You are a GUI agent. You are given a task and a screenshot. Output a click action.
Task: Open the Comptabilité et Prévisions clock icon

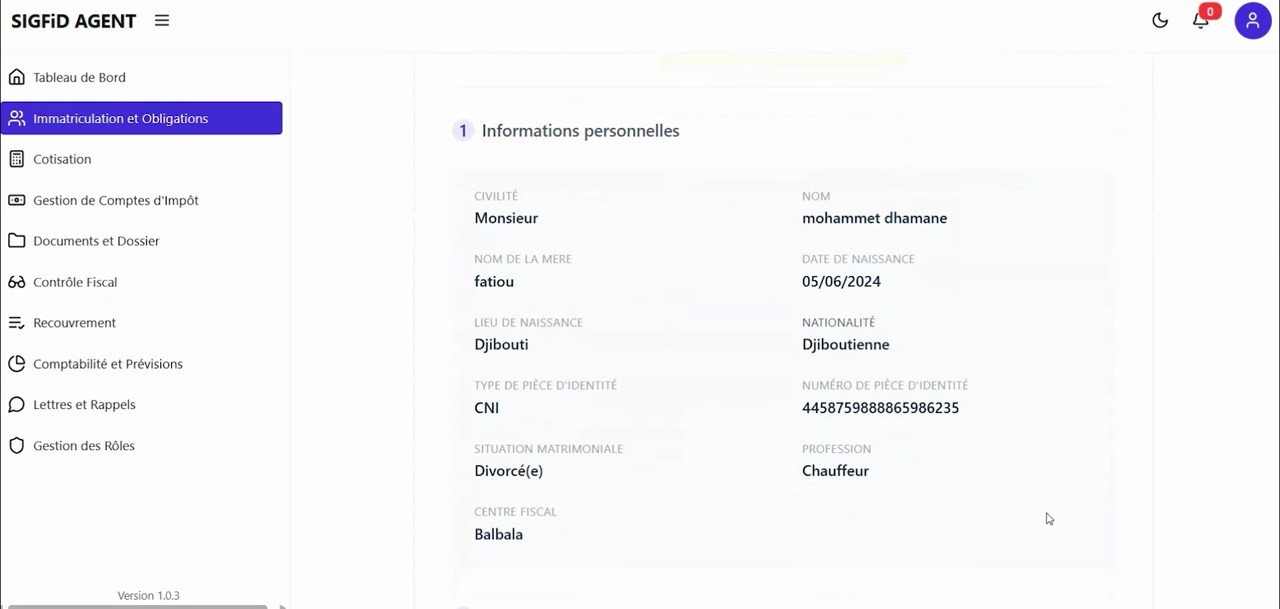tap(17, 363)
